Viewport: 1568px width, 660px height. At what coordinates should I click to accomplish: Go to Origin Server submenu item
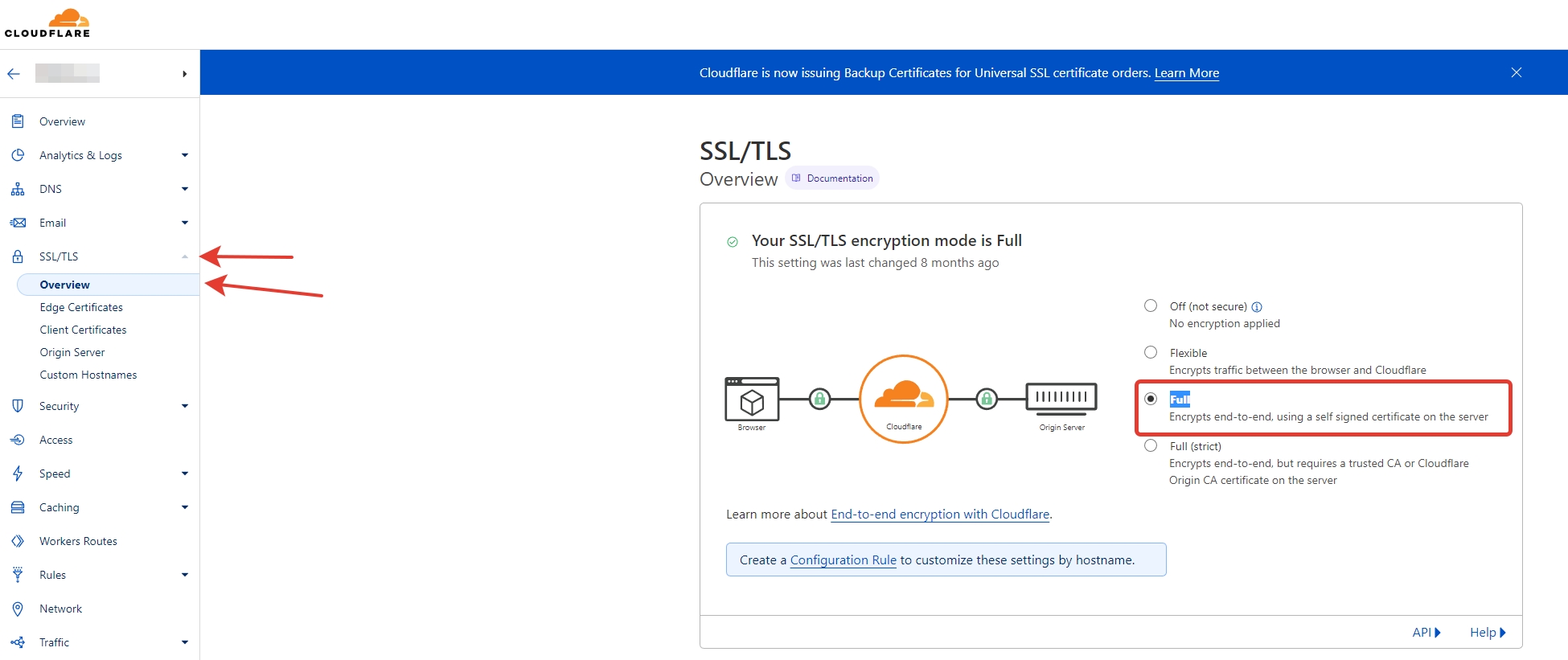pyautogui.click(x=72, y=352)
